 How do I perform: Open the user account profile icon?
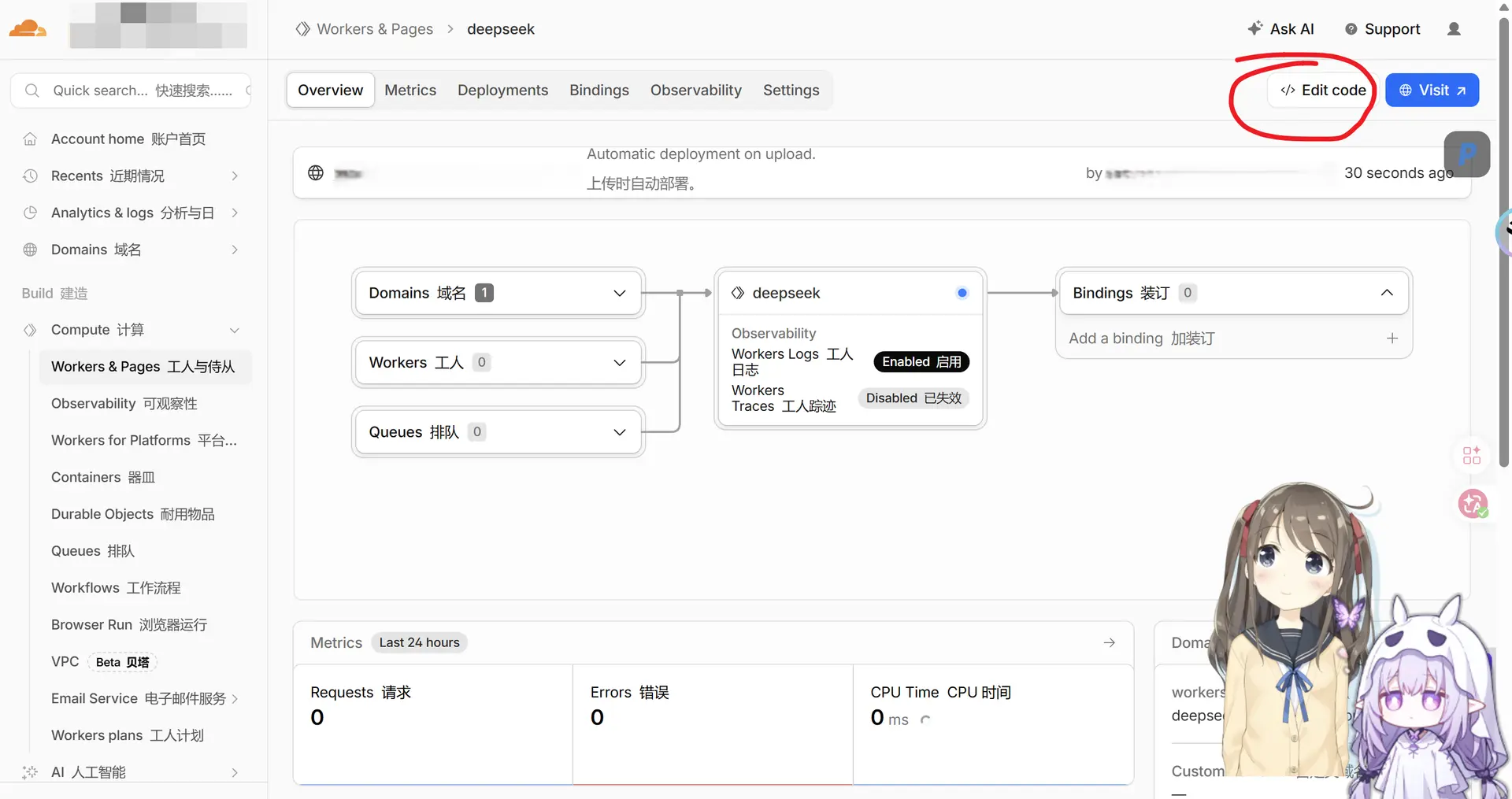[x=1454, y=29]
